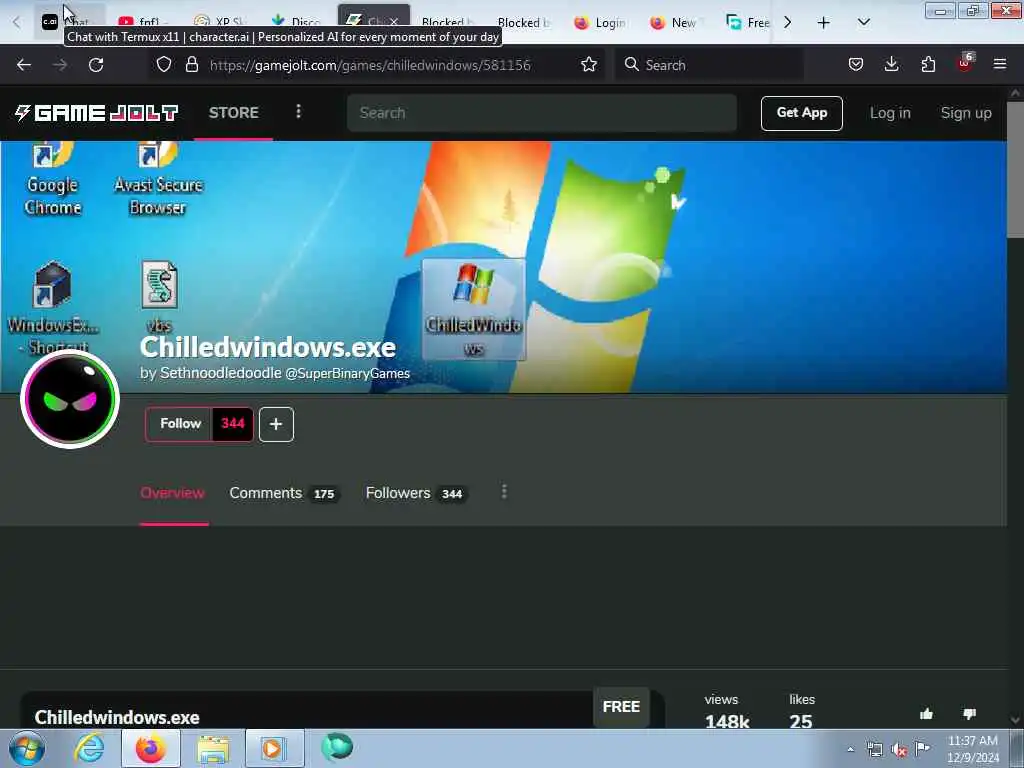Viewport: 1024px width, 768px height.
Task: Click the developer avatar image
Action: pos(70,399)
